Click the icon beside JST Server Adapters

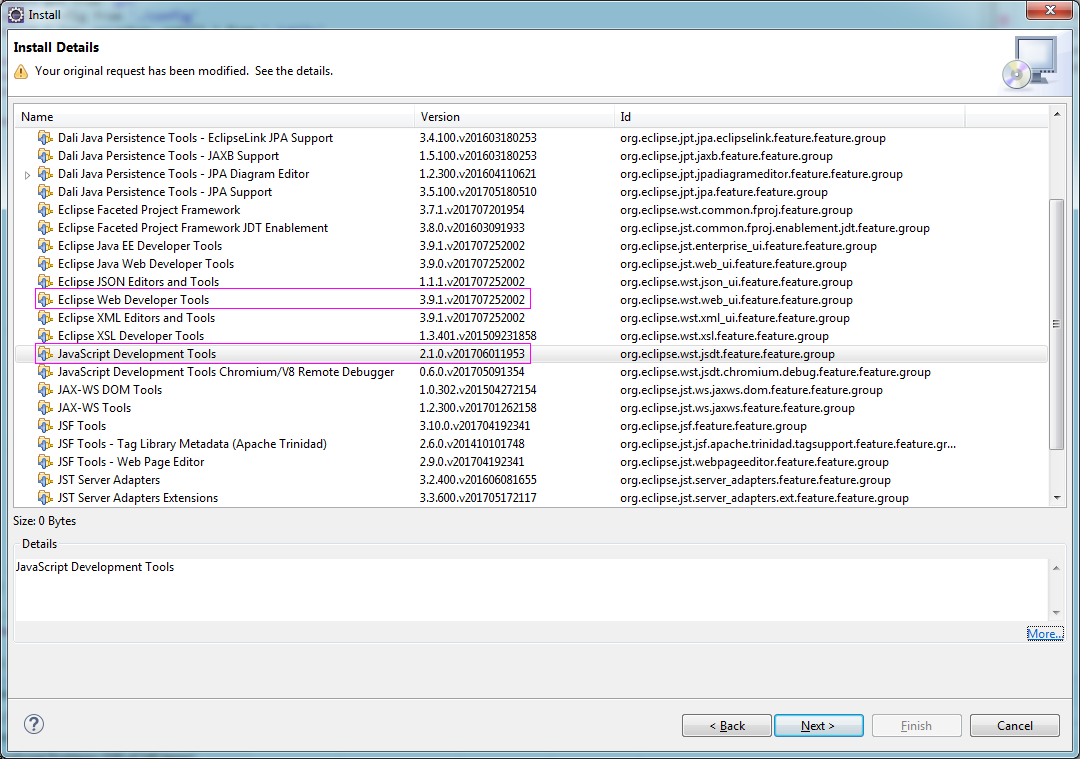[x=45, y=480]
